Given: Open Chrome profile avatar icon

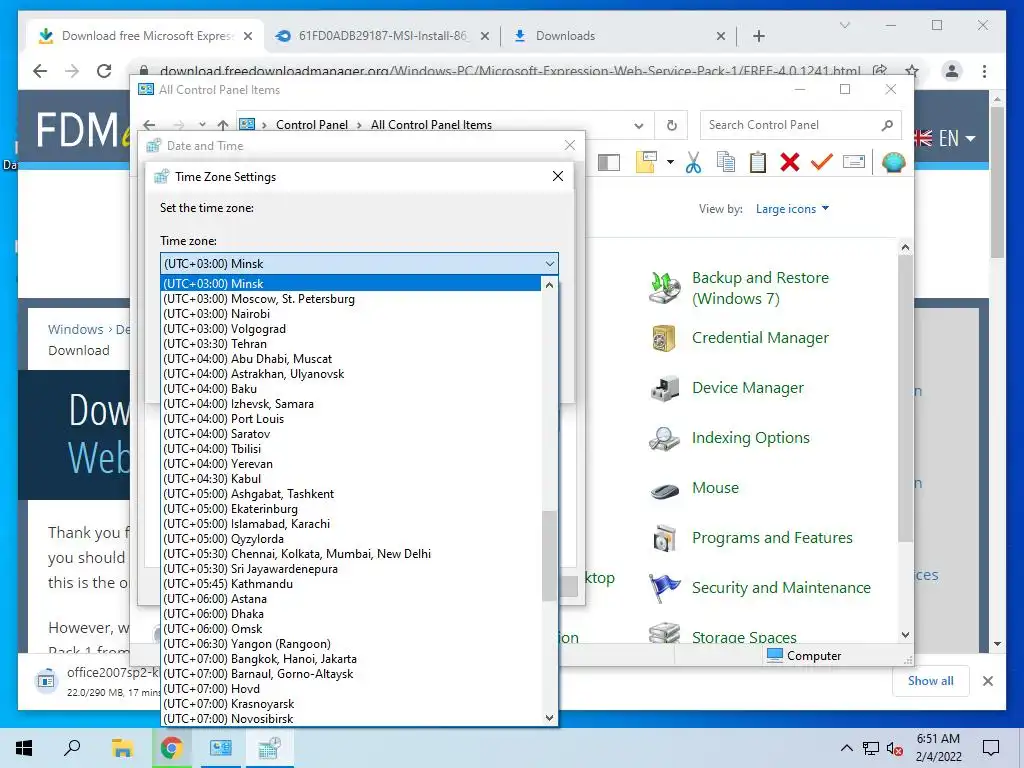Looking at the screenshot, I should (952, 71).
